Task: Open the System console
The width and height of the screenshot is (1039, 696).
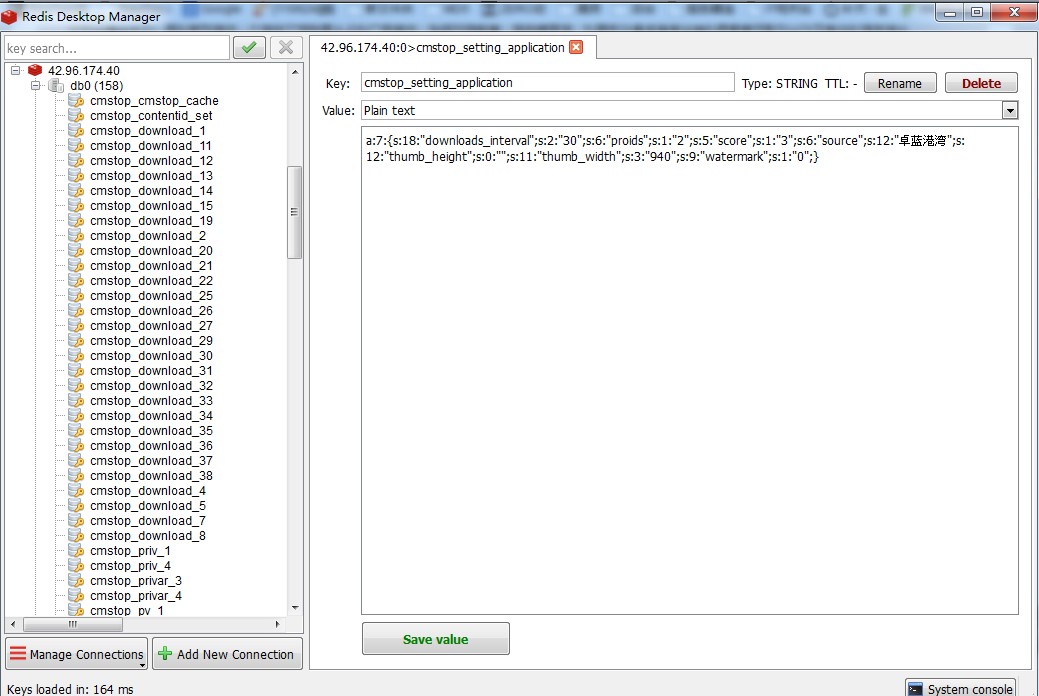Action: coord(960,689)
